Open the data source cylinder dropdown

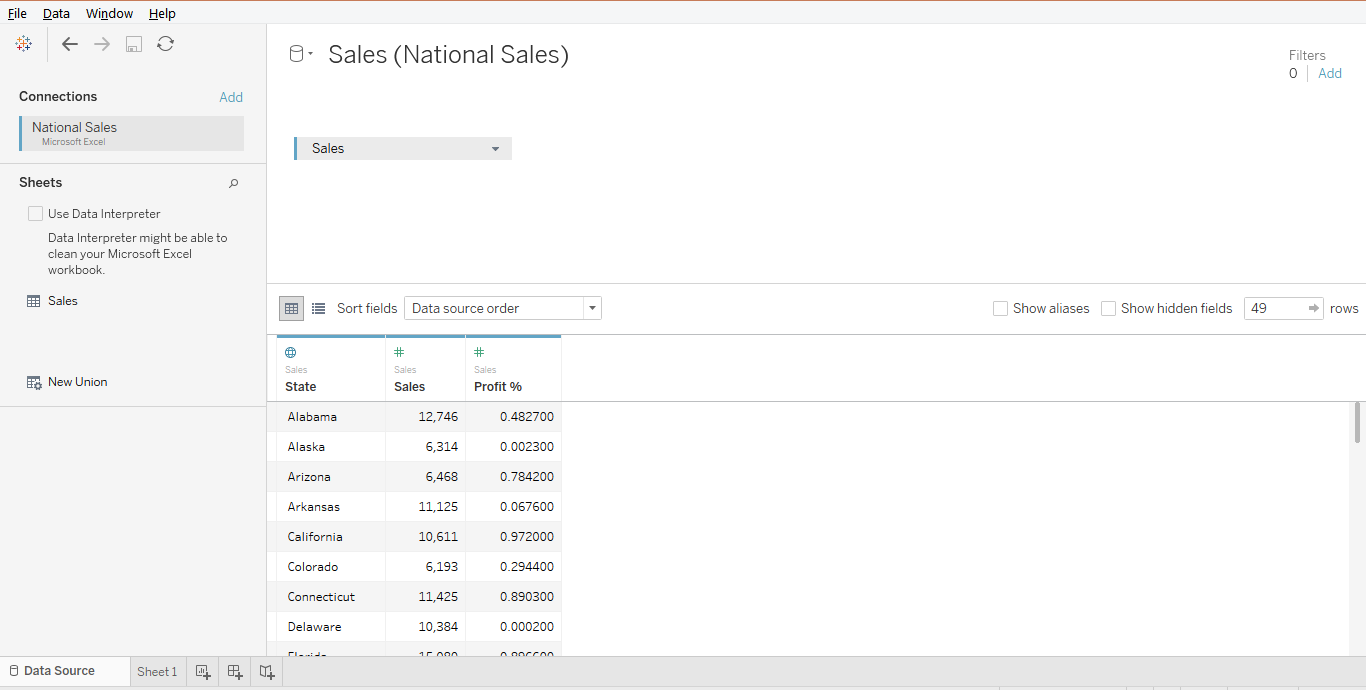[x=300, y=54]
